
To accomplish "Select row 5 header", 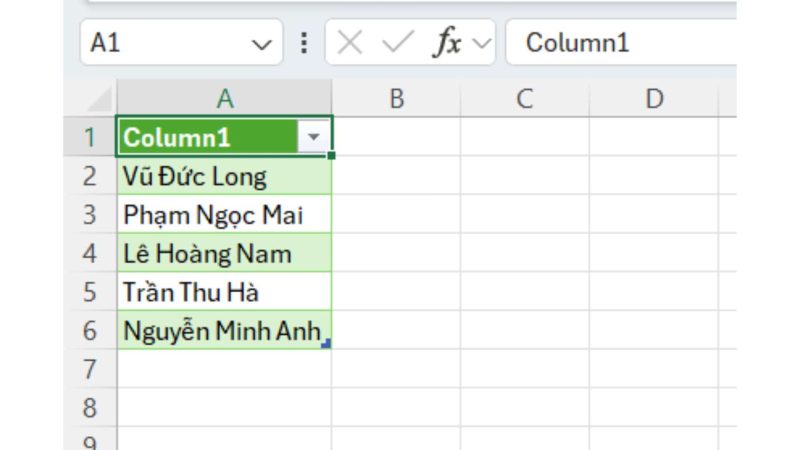I will click(x=90, y=292).
